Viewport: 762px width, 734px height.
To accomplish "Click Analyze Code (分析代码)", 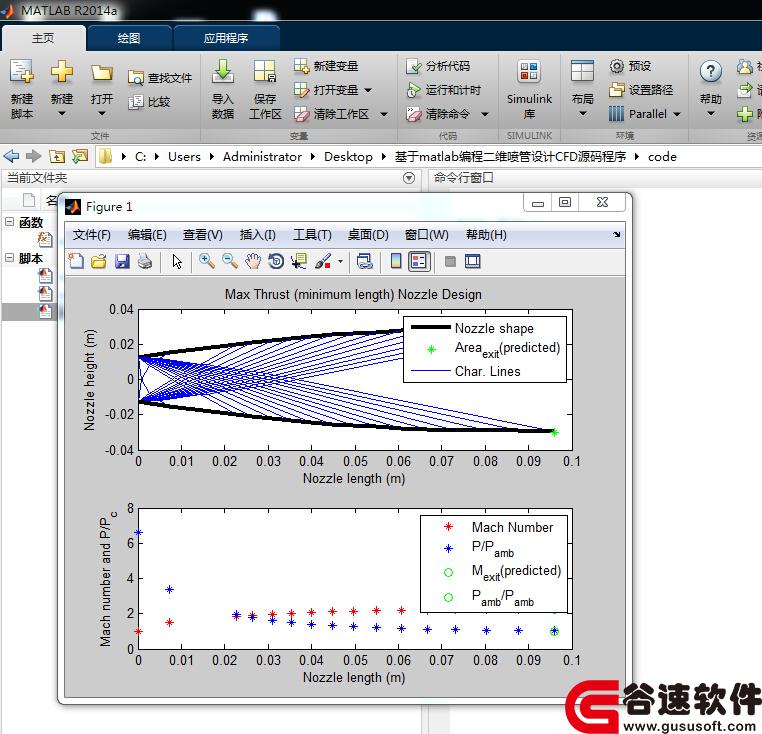I will coord(438,66).
